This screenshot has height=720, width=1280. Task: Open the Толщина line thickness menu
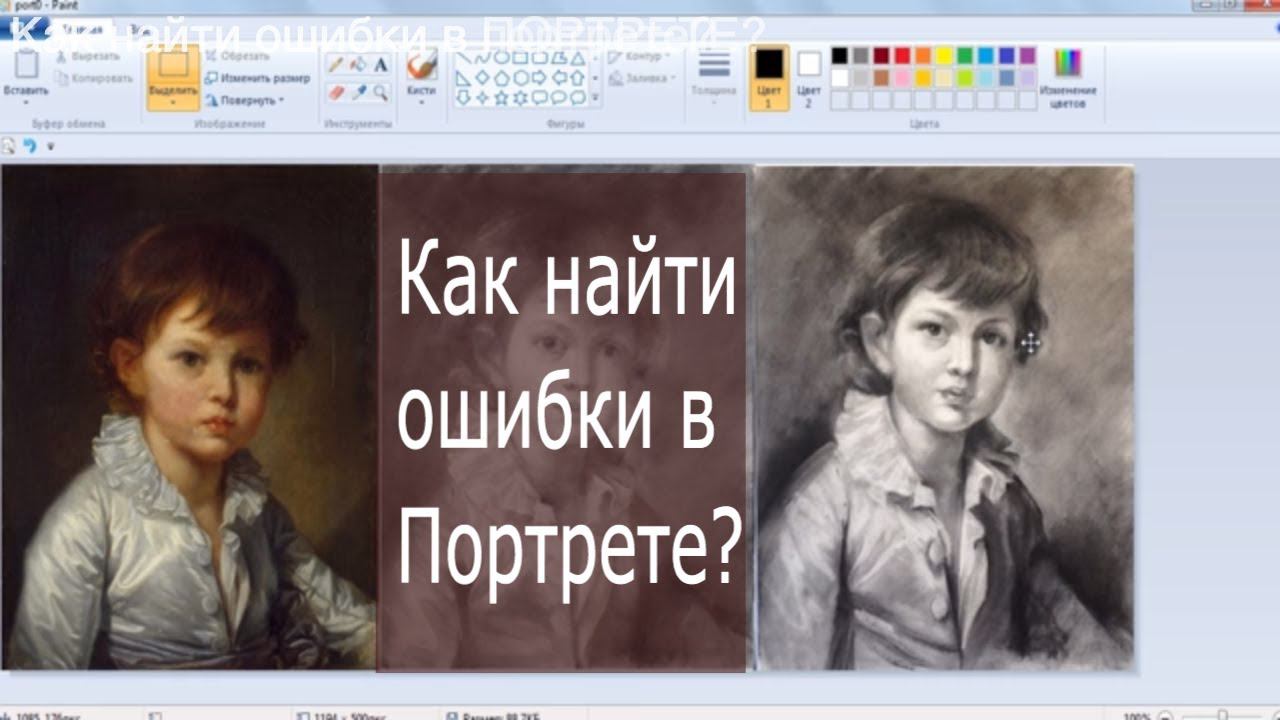[713, 76]
